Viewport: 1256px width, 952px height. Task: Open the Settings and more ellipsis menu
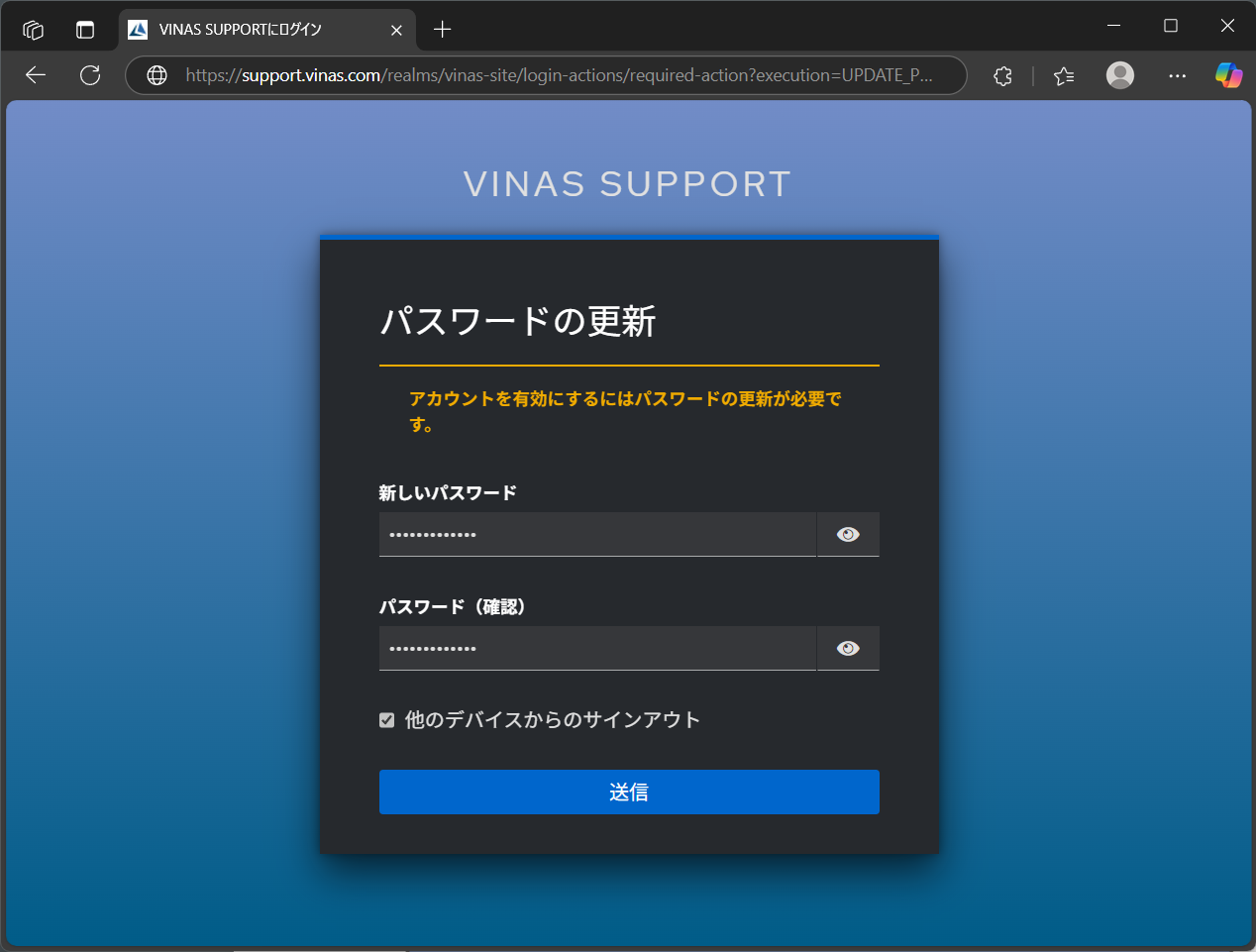tap(1177, 75)
